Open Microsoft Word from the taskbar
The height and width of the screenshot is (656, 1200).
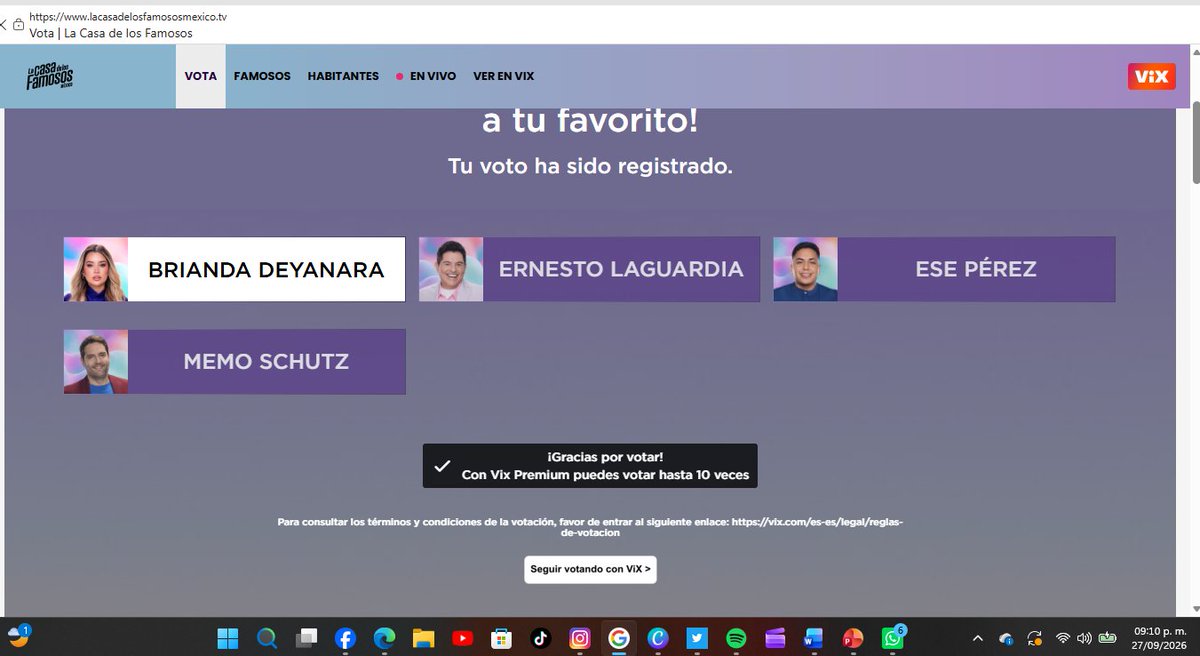pos(813,638)
